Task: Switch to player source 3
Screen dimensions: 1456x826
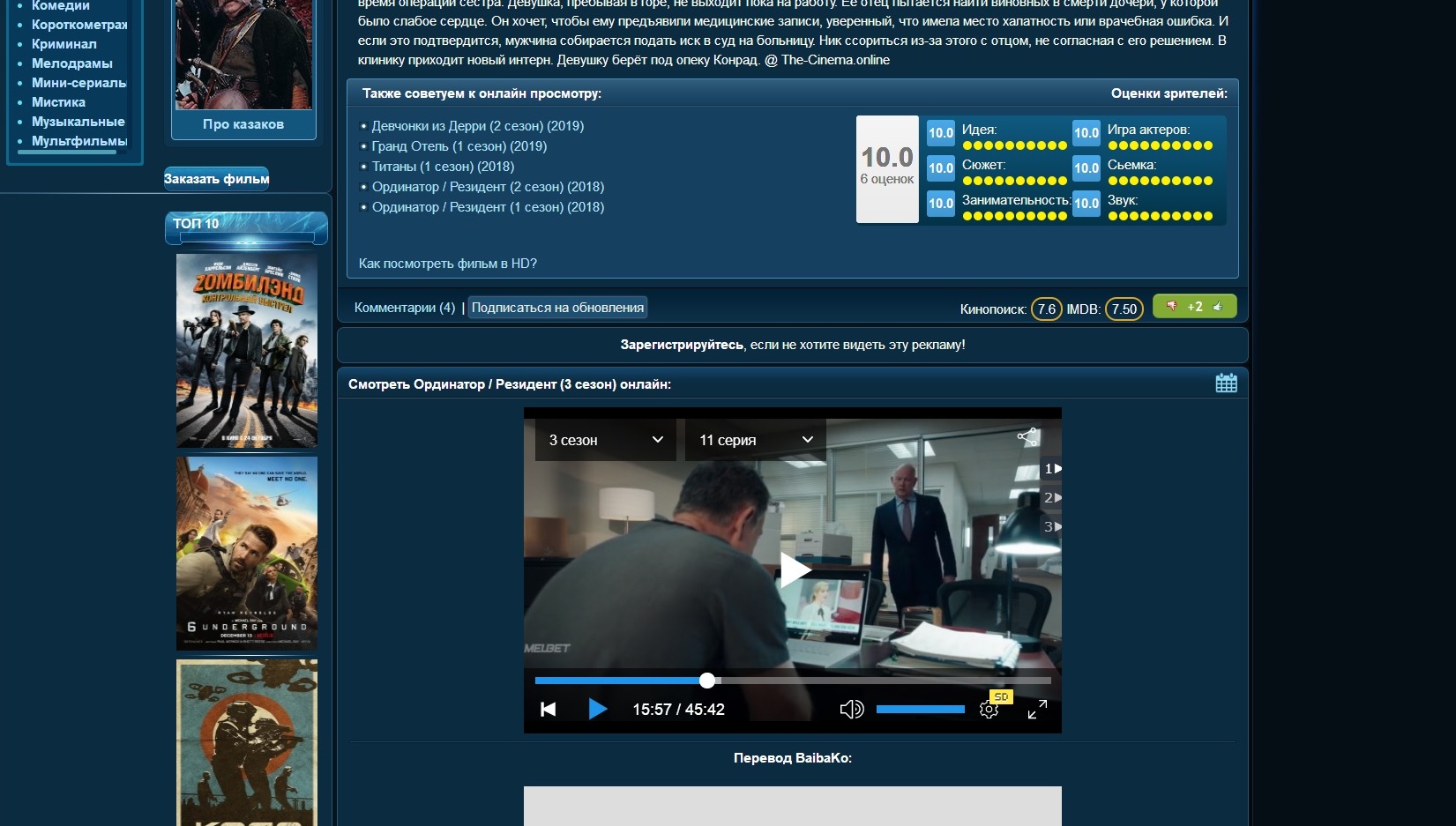Action: 1051,527
